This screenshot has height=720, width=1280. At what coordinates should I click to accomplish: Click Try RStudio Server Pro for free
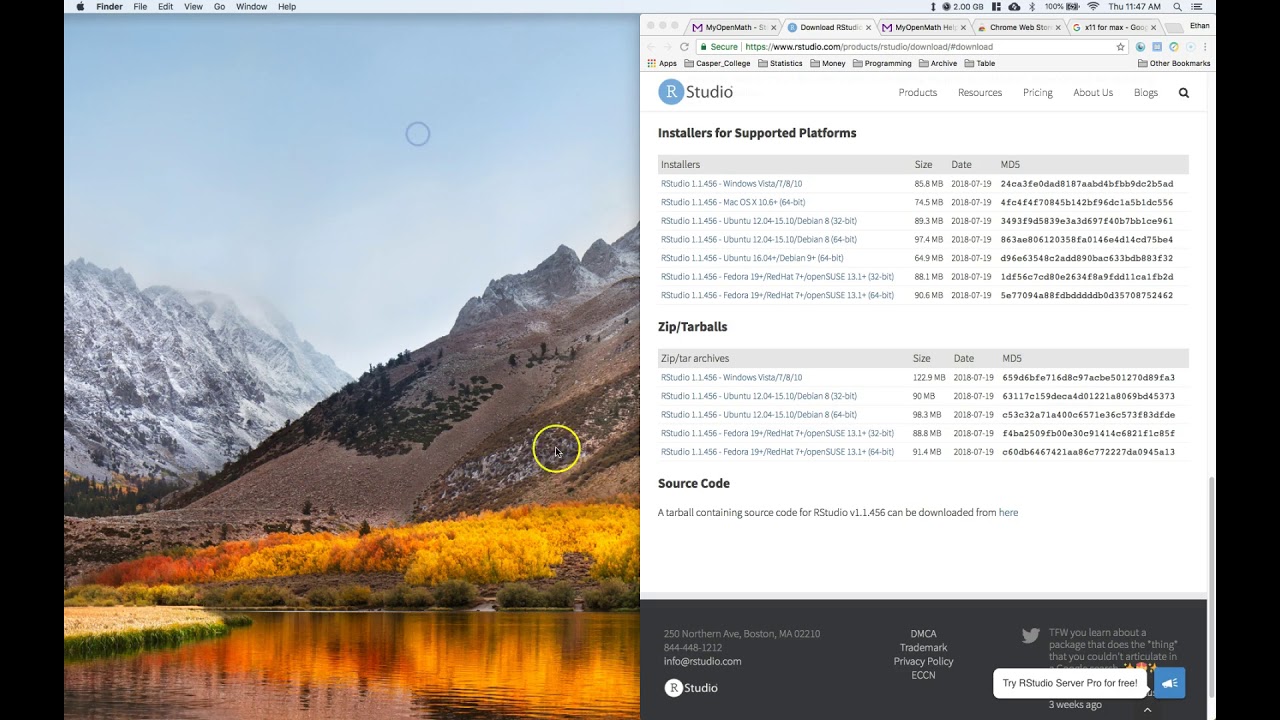pos(1070,684)
